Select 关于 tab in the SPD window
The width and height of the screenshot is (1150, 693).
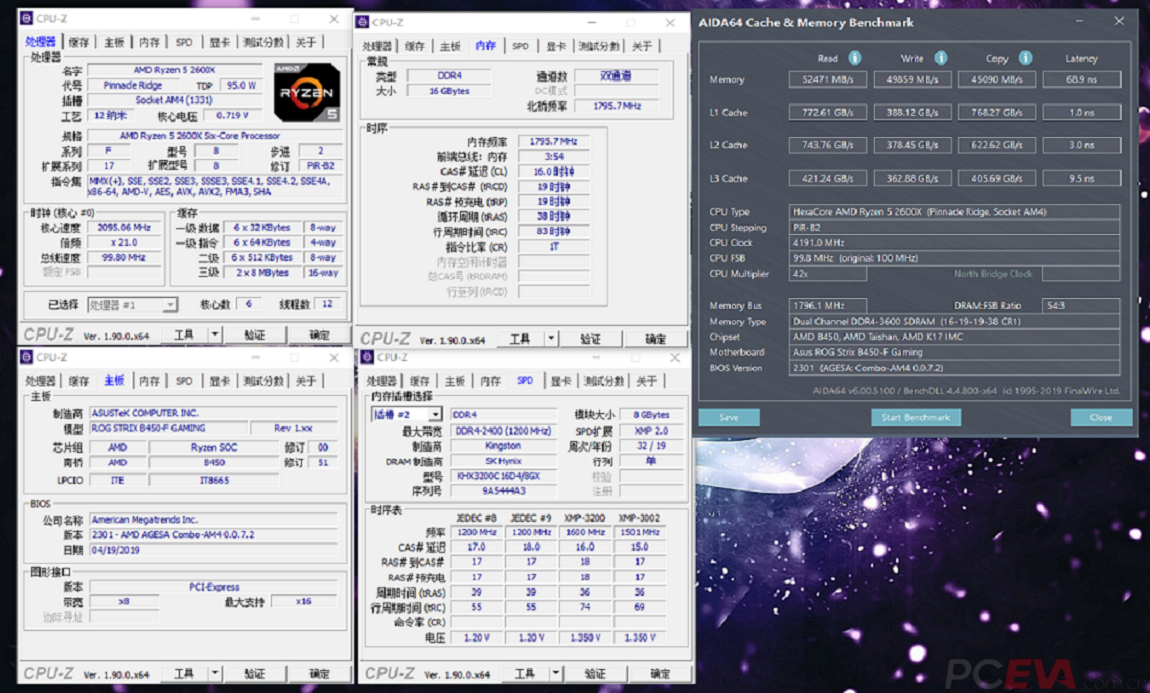[x=647, y=381]
